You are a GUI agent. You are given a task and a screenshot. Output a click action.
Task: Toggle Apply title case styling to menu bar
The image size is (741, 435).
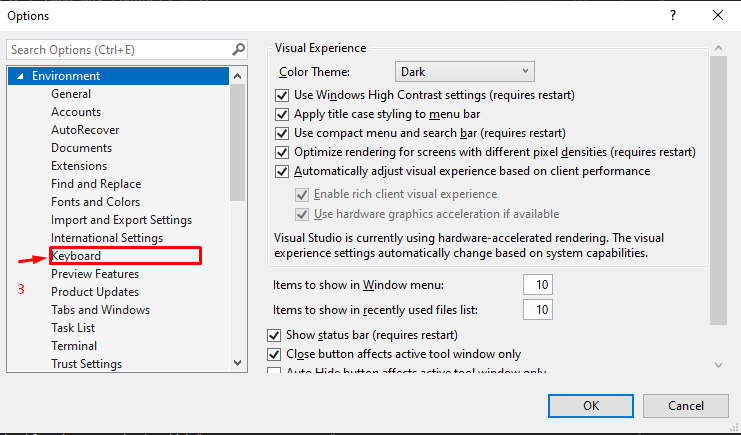[282, 114]
